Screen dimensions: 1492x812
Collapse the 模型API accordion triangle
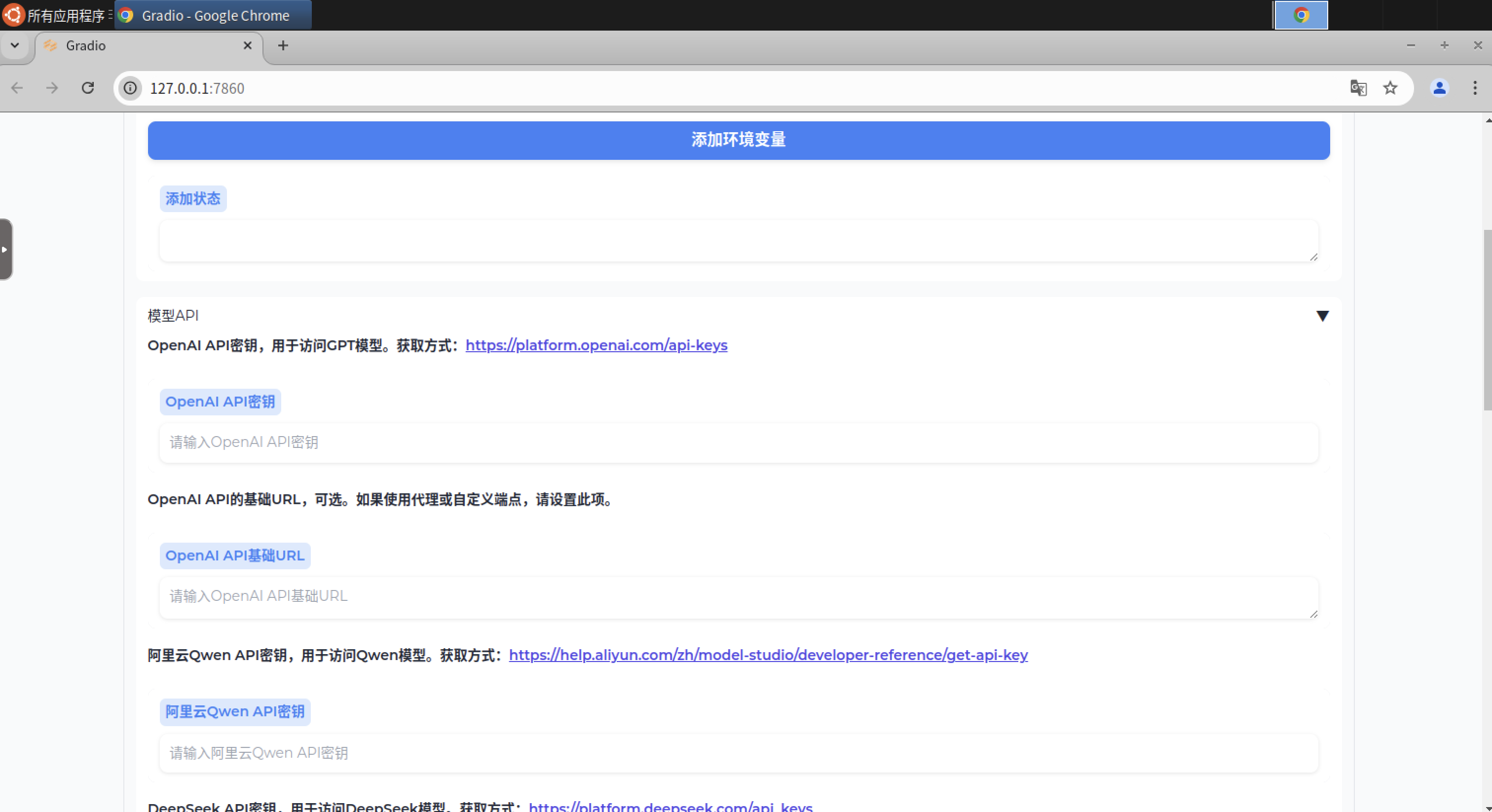pyautogui.click(x=1322, y=316)
